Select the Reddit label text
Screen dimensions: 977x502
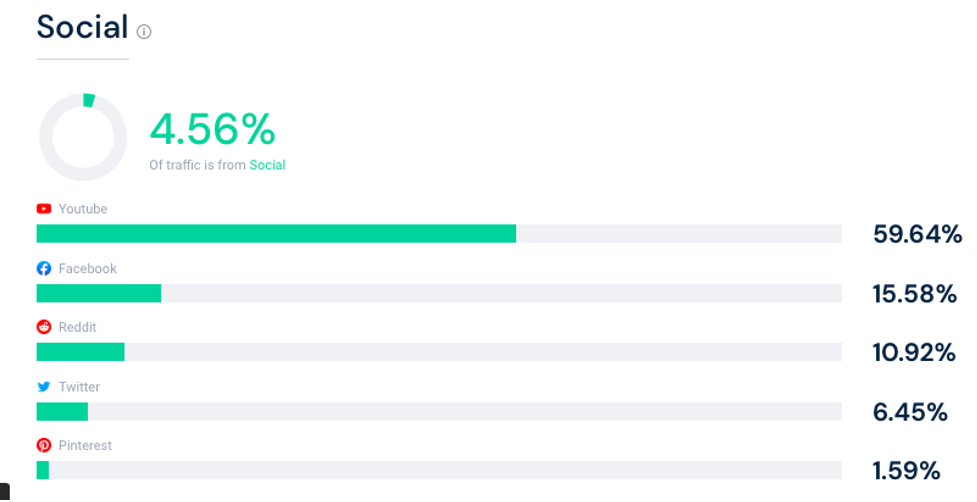(77, 327)
